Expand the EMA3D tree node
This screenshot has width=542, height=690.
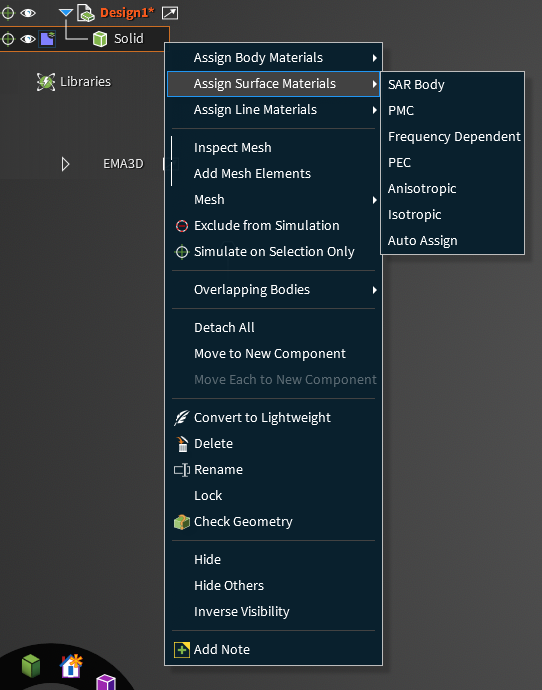click(65, 164)
